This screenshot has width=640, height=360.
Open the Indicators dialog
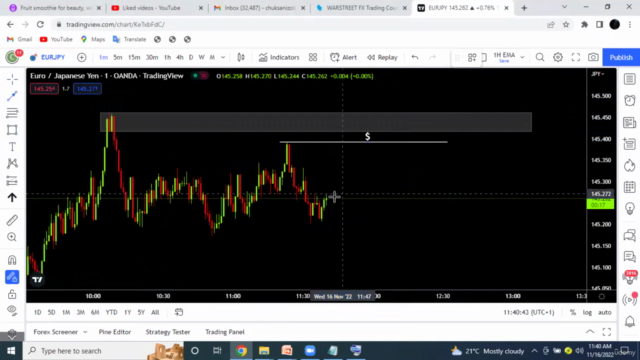[x=279, y=58]
